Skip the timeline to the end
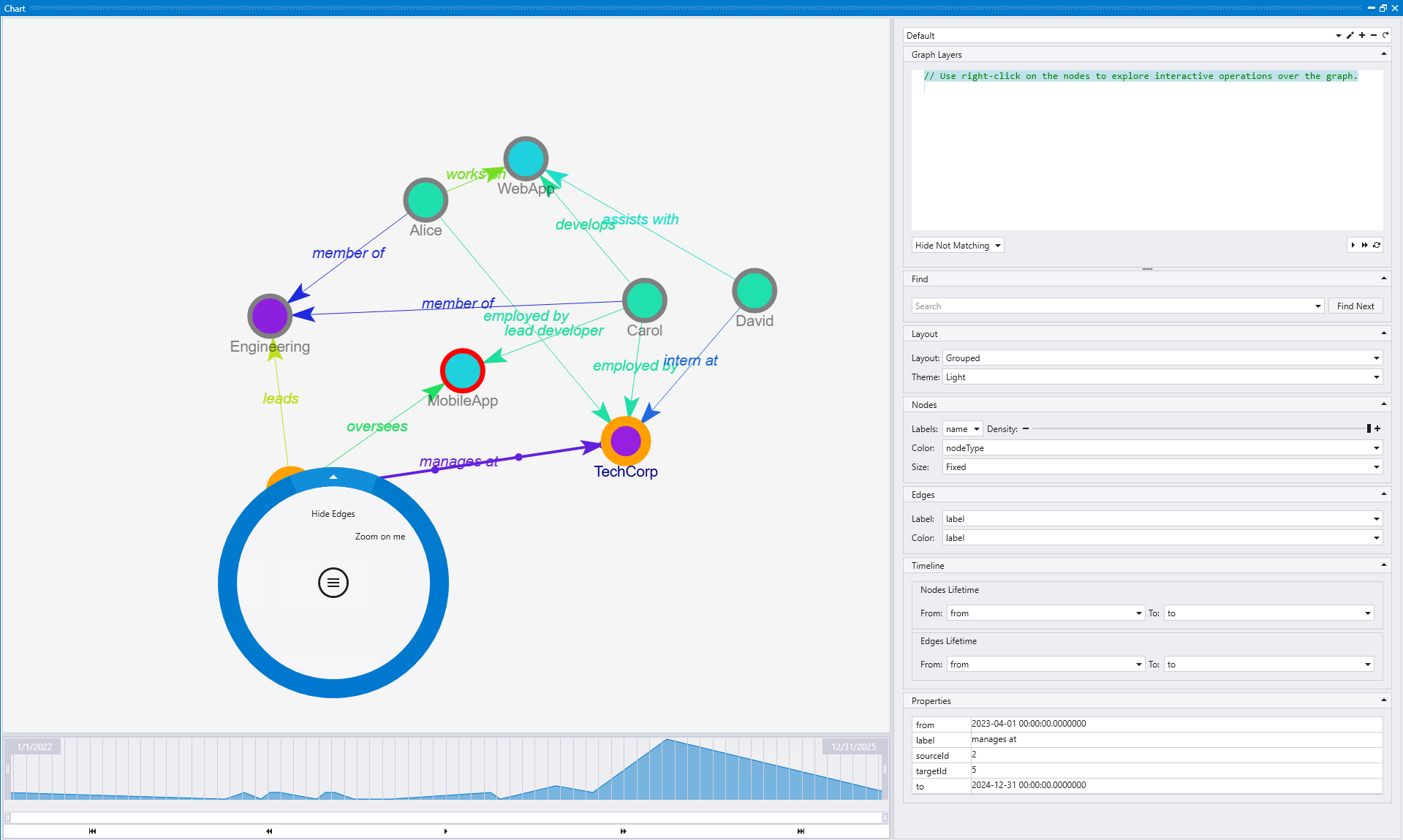 pos(799,831)
